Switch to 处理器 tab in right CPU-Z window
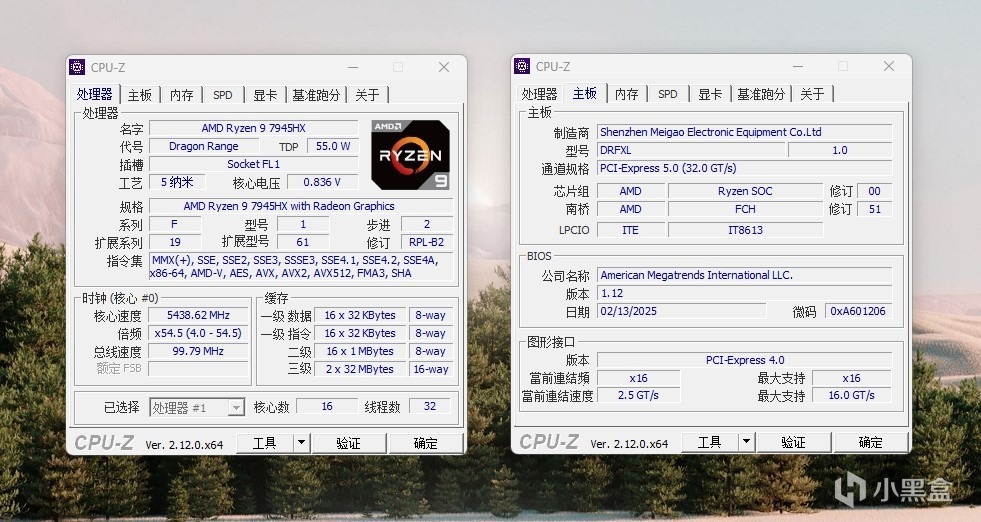Viewport: 981px width, 522px height. [539, 94]
